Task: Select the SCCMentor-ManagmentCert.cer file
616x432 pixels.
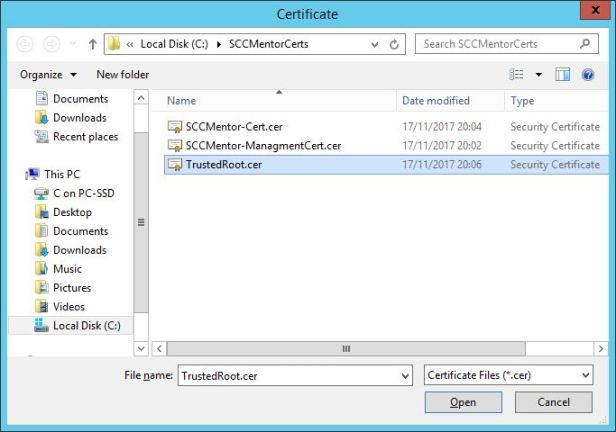Action: click(263, 146)
